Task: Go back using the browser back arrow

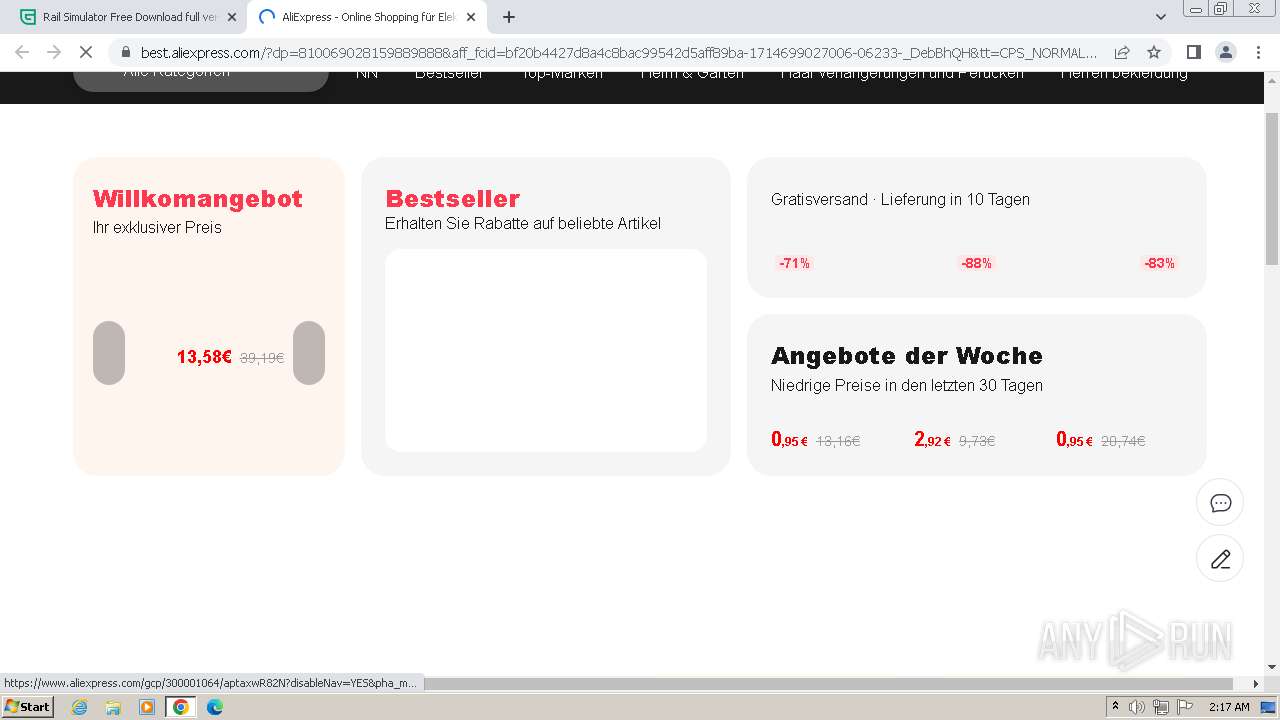Action: (x=22, y=52)
